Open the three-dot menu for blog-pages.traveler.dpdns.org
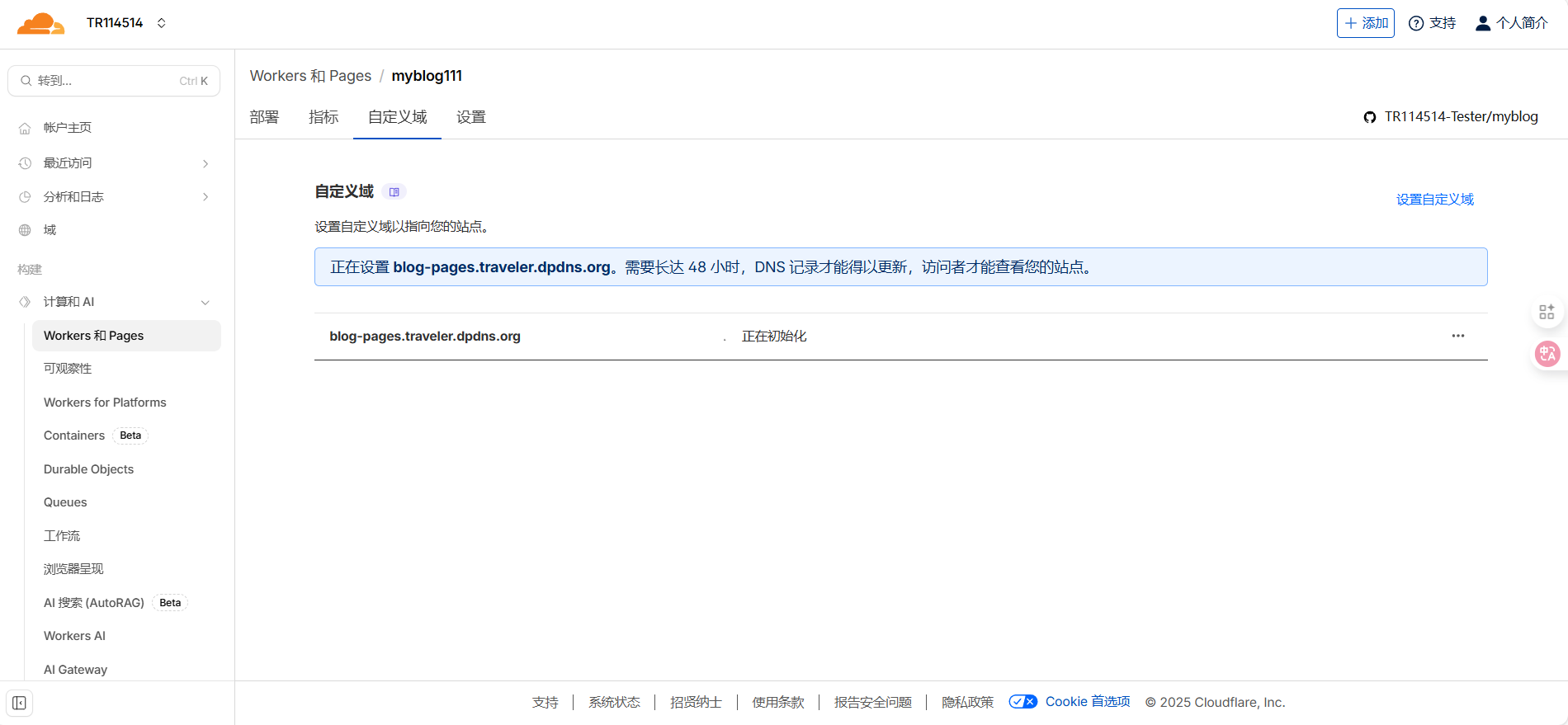 [1458, 336]
